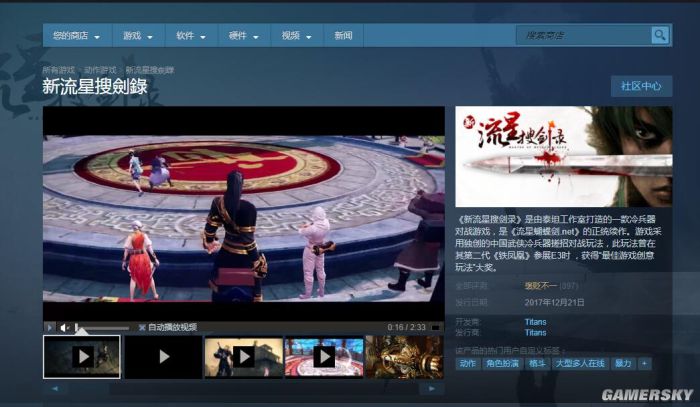This screenshot has height=407, width=700.
Task: Expand the 硬件 dropdown menu
Action: coord(244,36)
